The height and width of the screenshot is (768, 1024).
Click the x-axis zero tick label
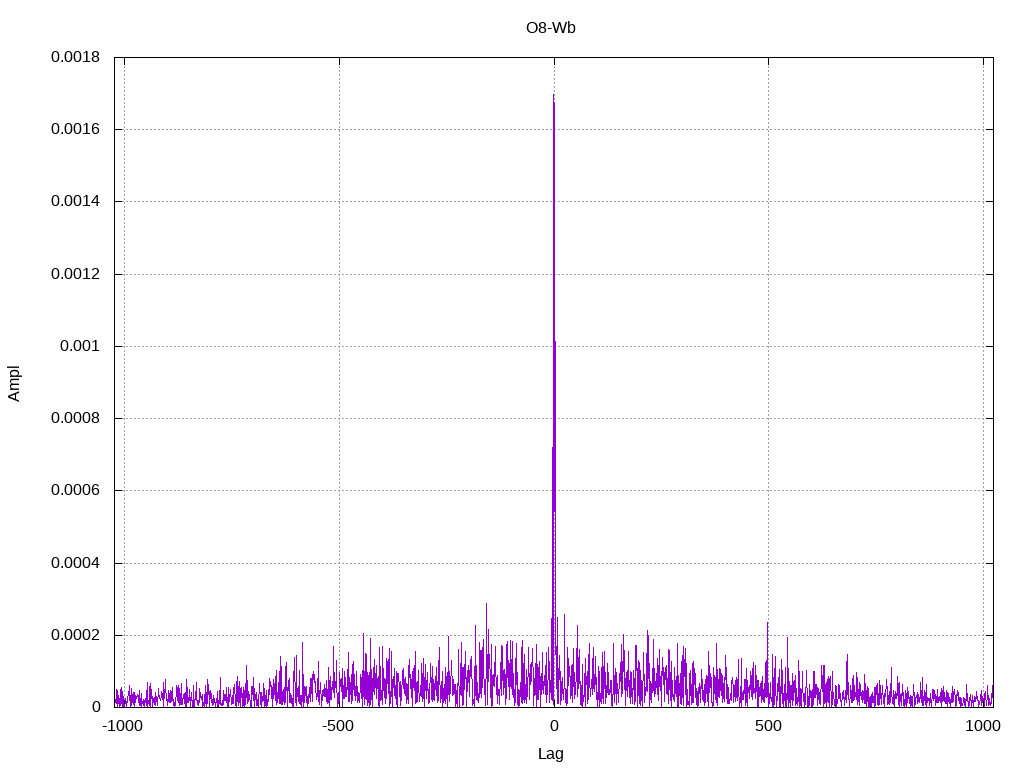[554, 726]
